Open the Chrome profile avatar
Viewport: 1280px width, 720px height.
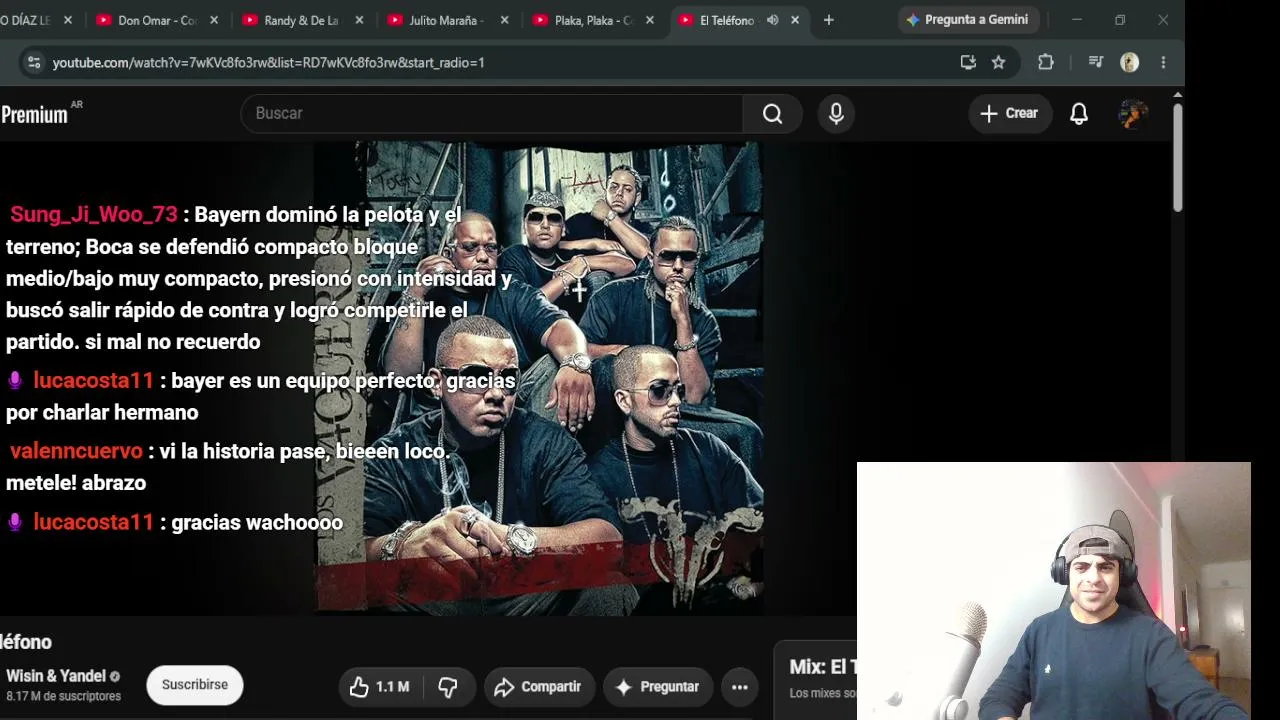[1130, 62]
